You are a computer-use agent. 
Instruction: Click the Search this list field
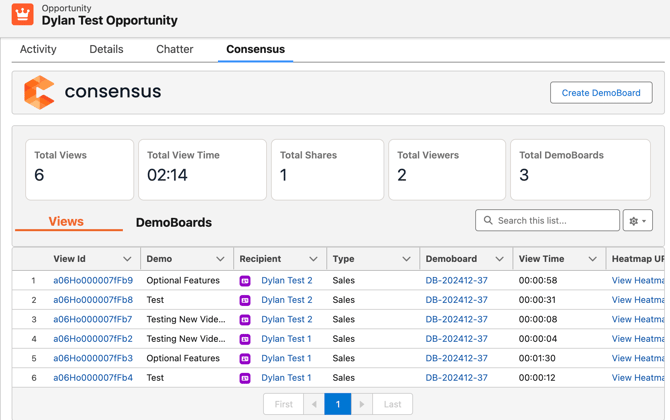pyautogui.click(x=555, y=220)
